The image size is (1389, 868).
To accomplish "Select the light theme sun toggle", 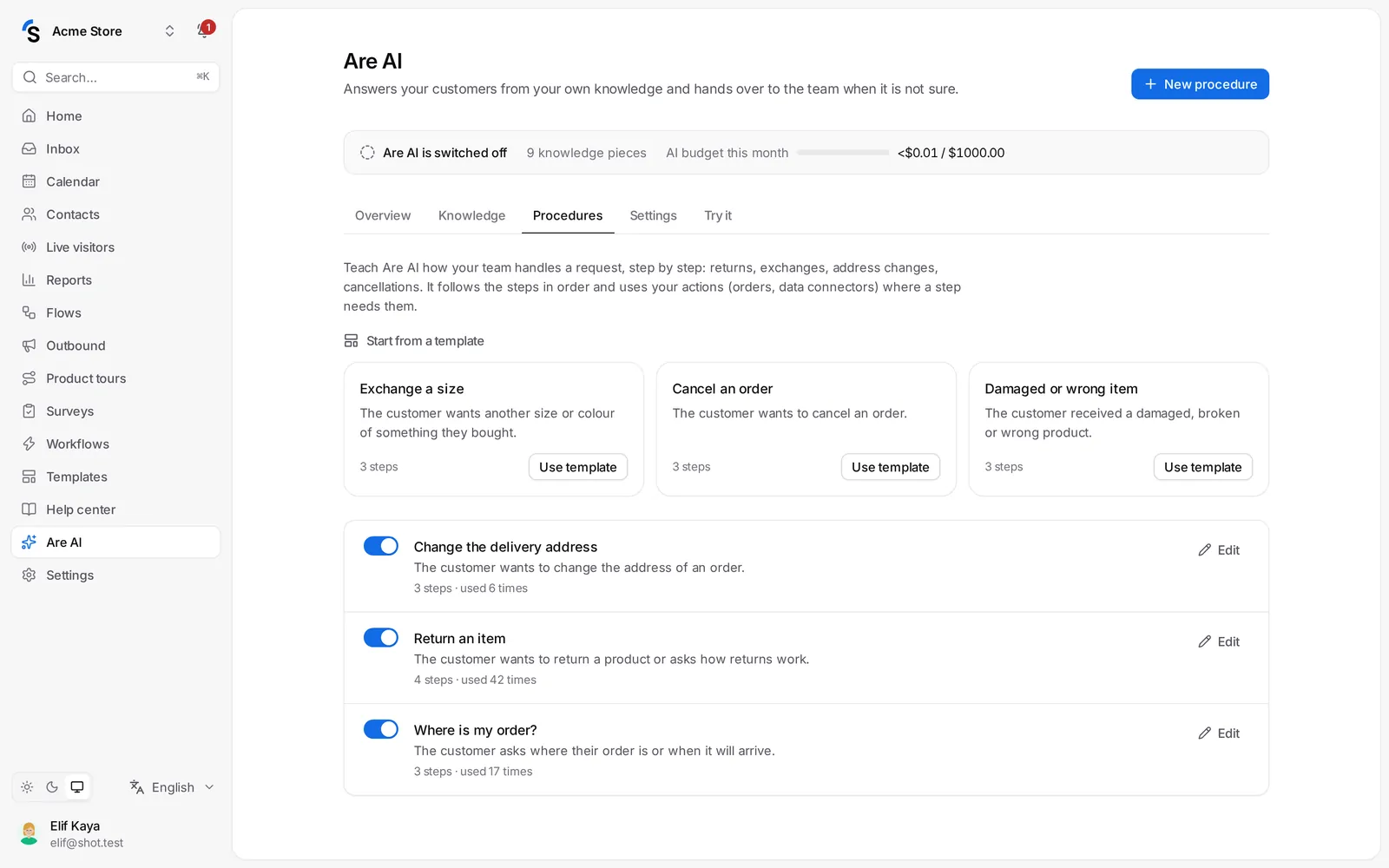I will pos(27,787).
